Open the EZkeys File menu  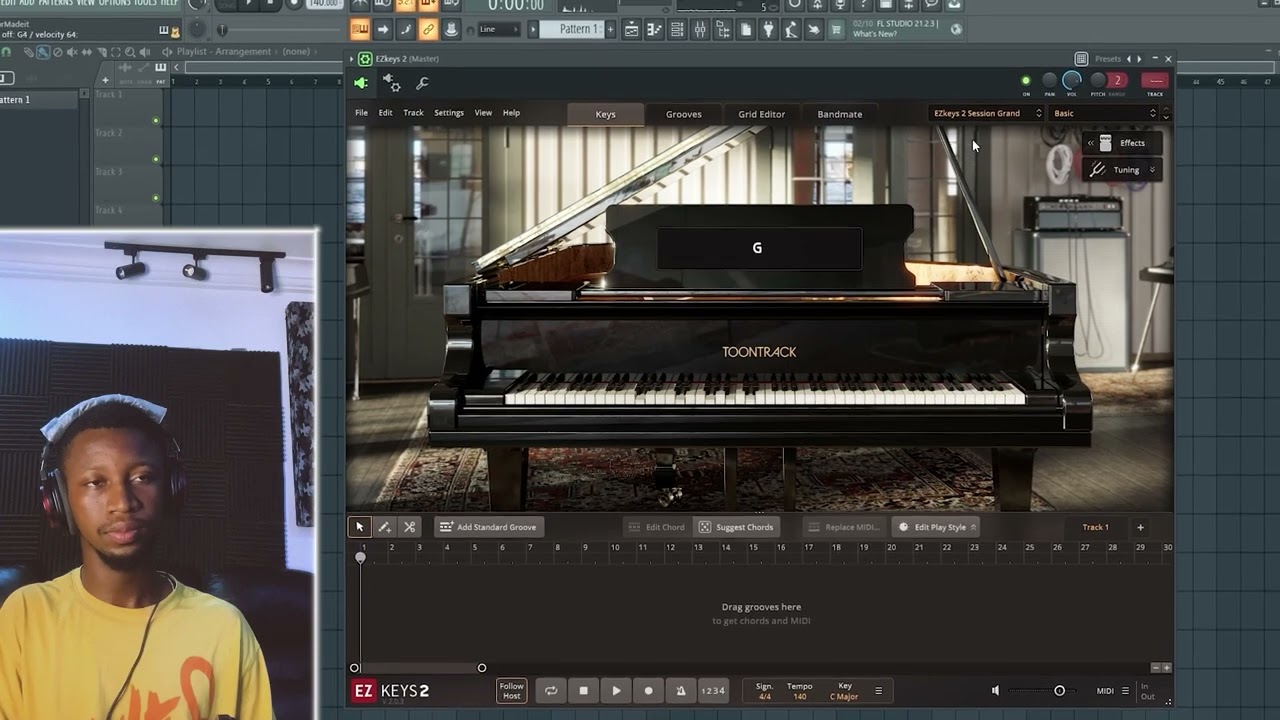[x=361, y=113]
